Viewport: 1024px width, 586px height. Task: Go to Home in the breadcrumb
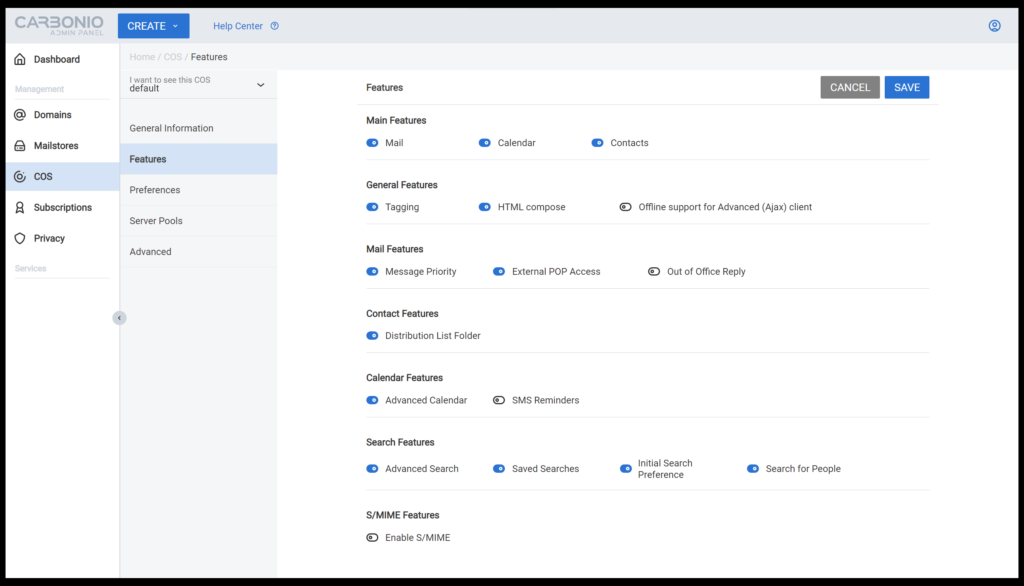pyautogui.click(x=142, y=57)
